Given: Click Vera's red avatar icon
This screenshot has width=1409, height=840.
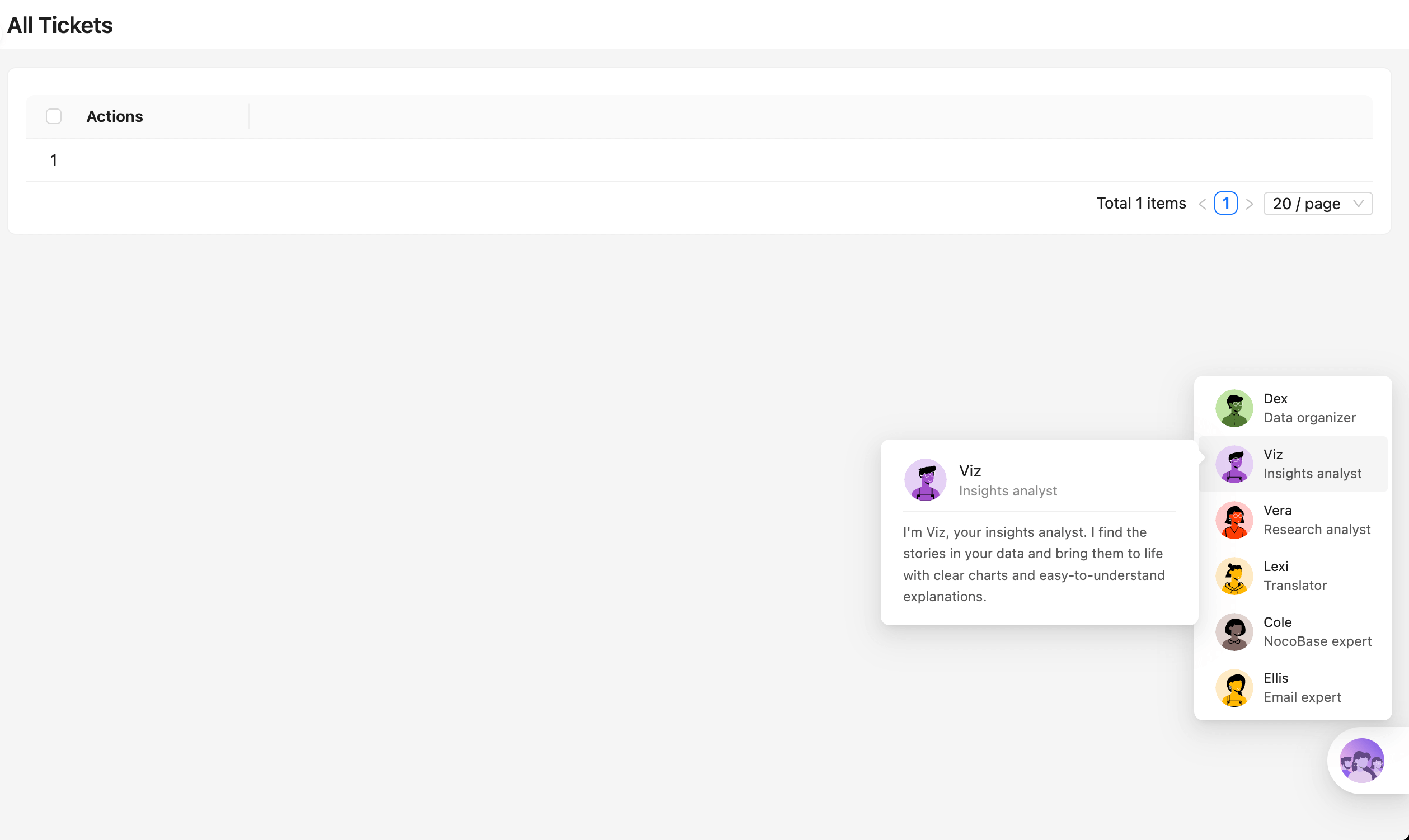Looking at the screenshot, I should coord(1233,520).
